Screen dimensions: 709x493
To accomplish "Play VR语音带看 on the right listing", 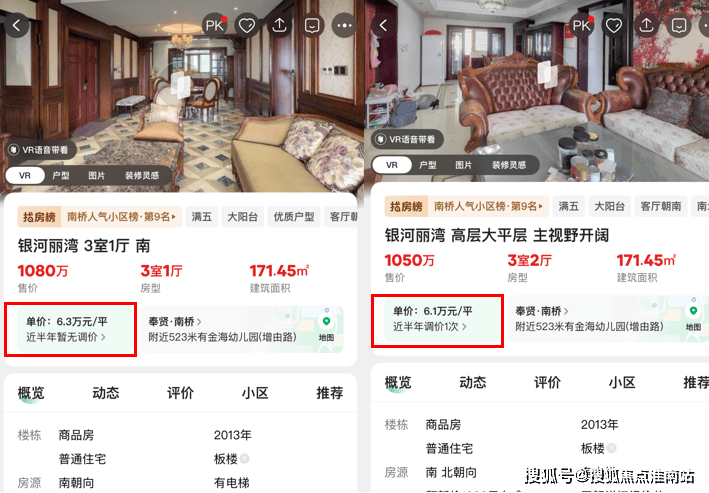I will point(407,139).
